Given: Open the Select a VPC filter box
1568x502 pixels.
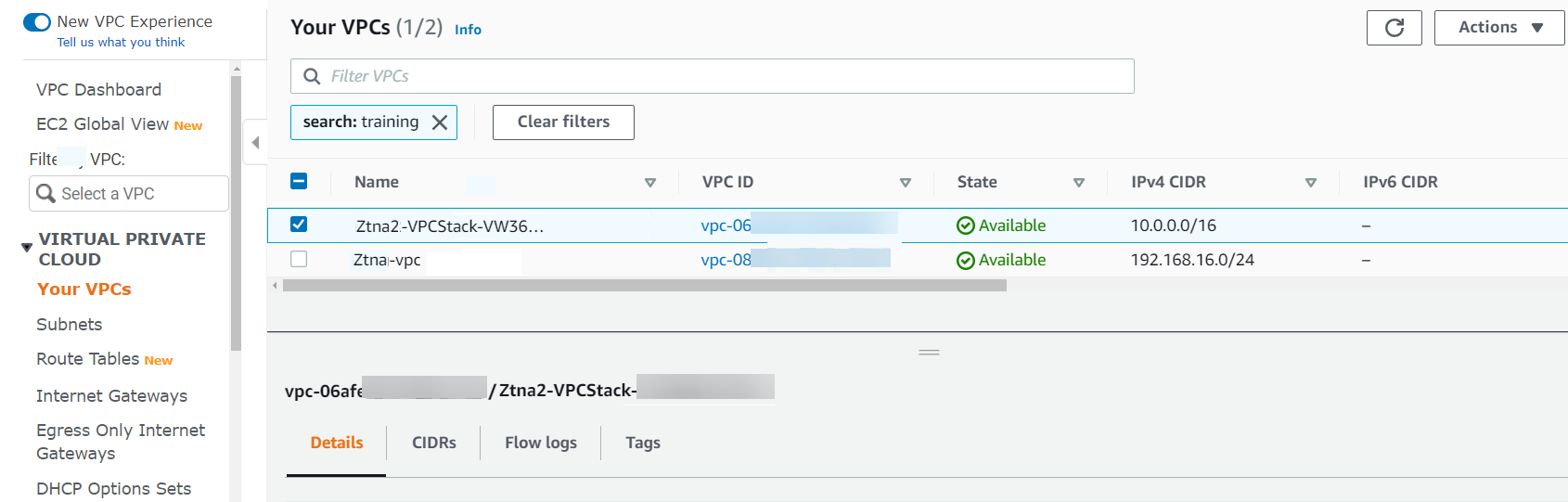Looking at the screenshot, I should pos(129,193).
